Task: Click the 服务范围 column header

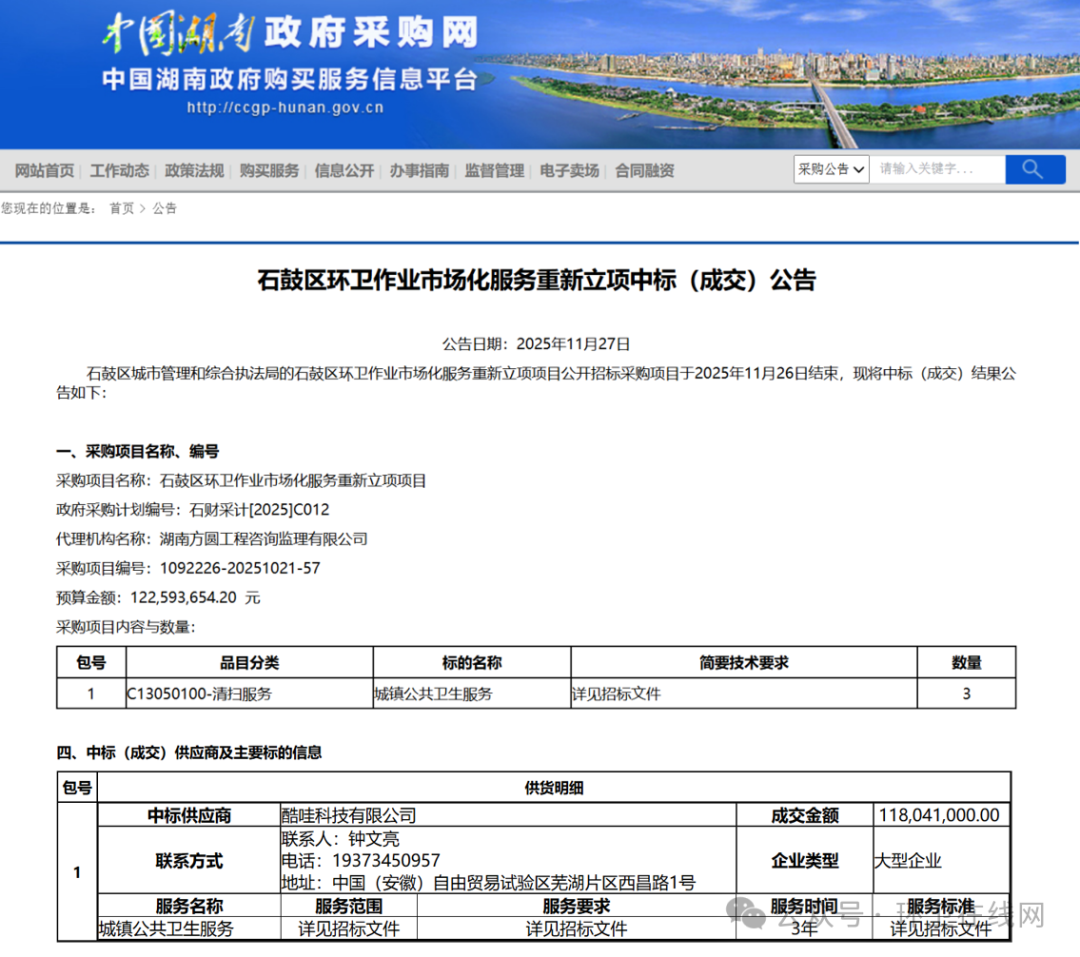Action: [349, 906]
